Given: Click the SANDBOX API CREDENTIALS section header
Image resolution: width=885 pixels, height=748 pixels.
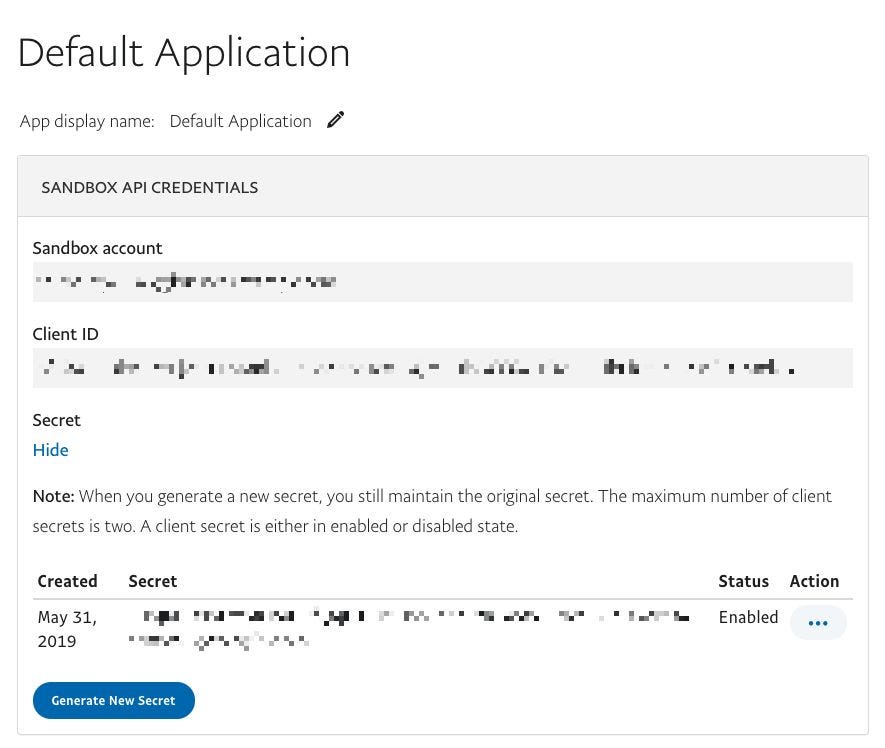Looking at the screenshot, I should coord(149,187).
